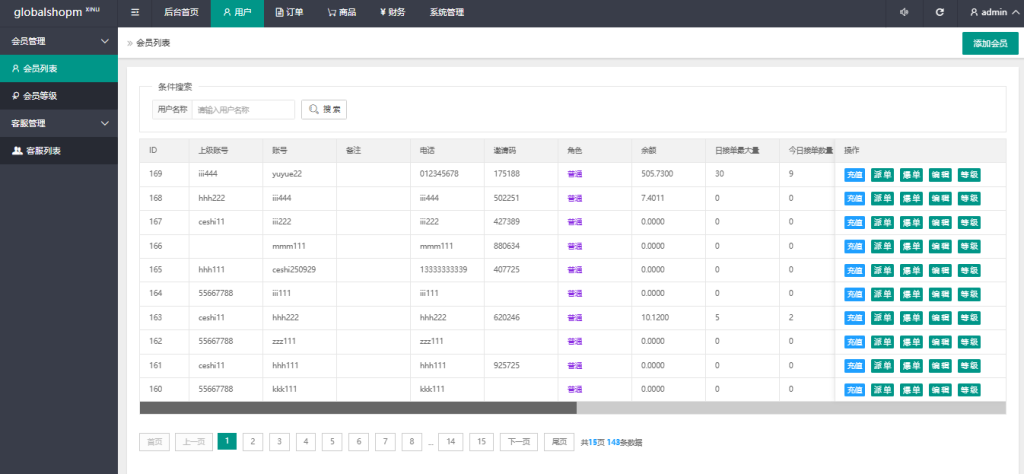Click the 搜索 magnifier search button
The height and width of the screenshot is (474, 1024).
tap(324, 109)
